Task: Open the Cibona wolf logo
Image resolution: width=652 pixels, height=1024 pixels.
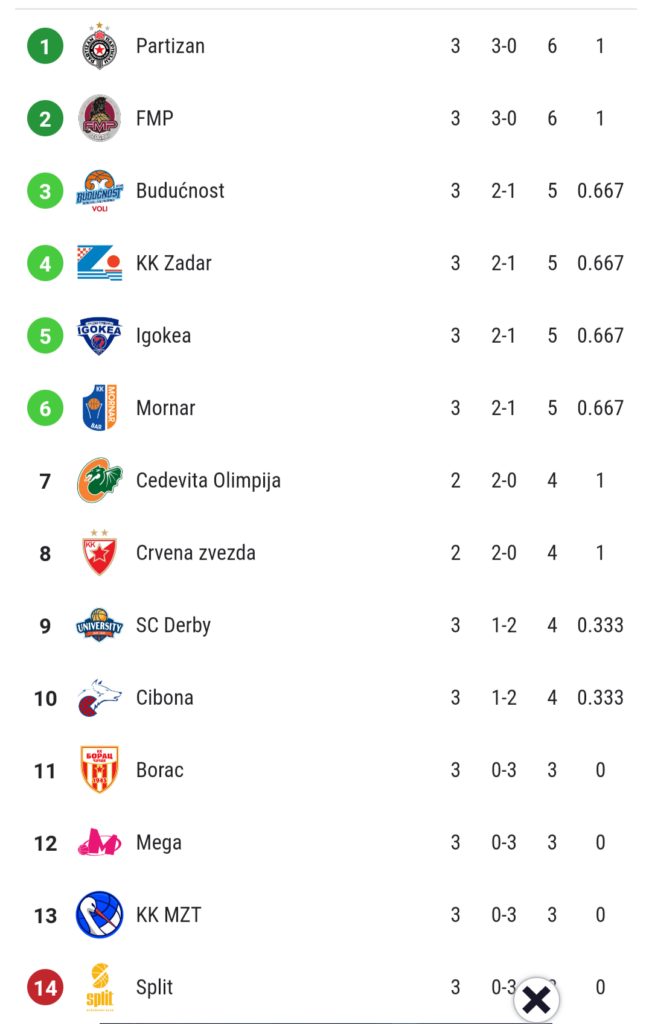Action: [x=99, y=697]
